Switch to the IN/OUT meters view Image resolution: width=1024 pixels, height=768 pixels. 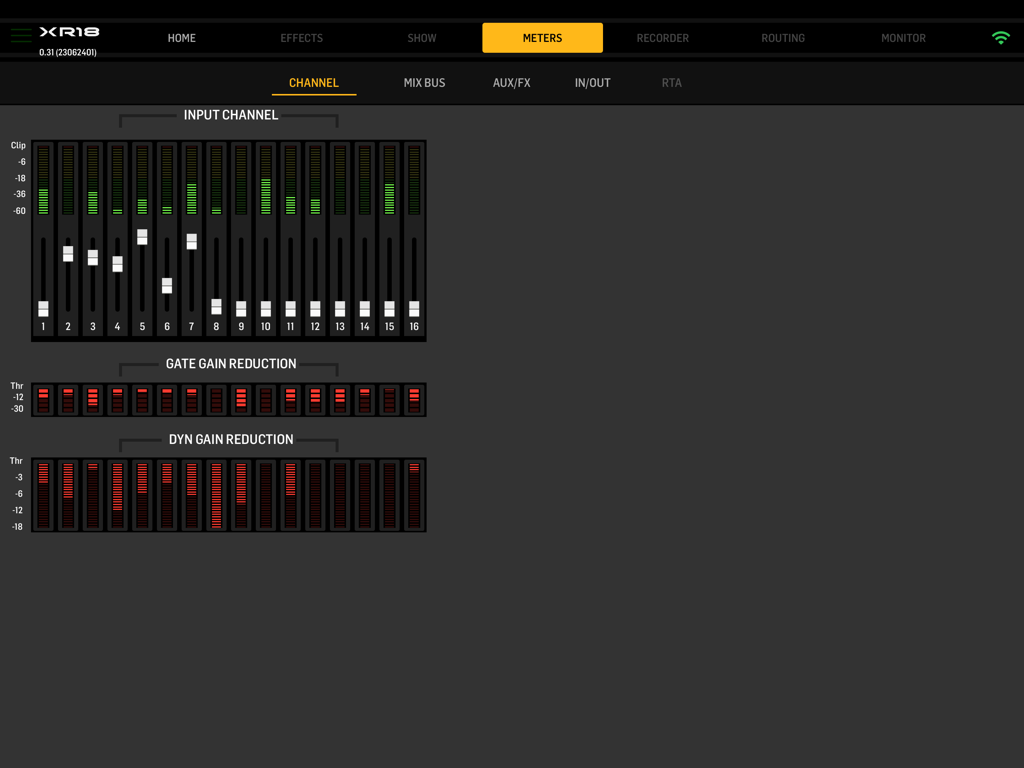(x=592, y=83)
